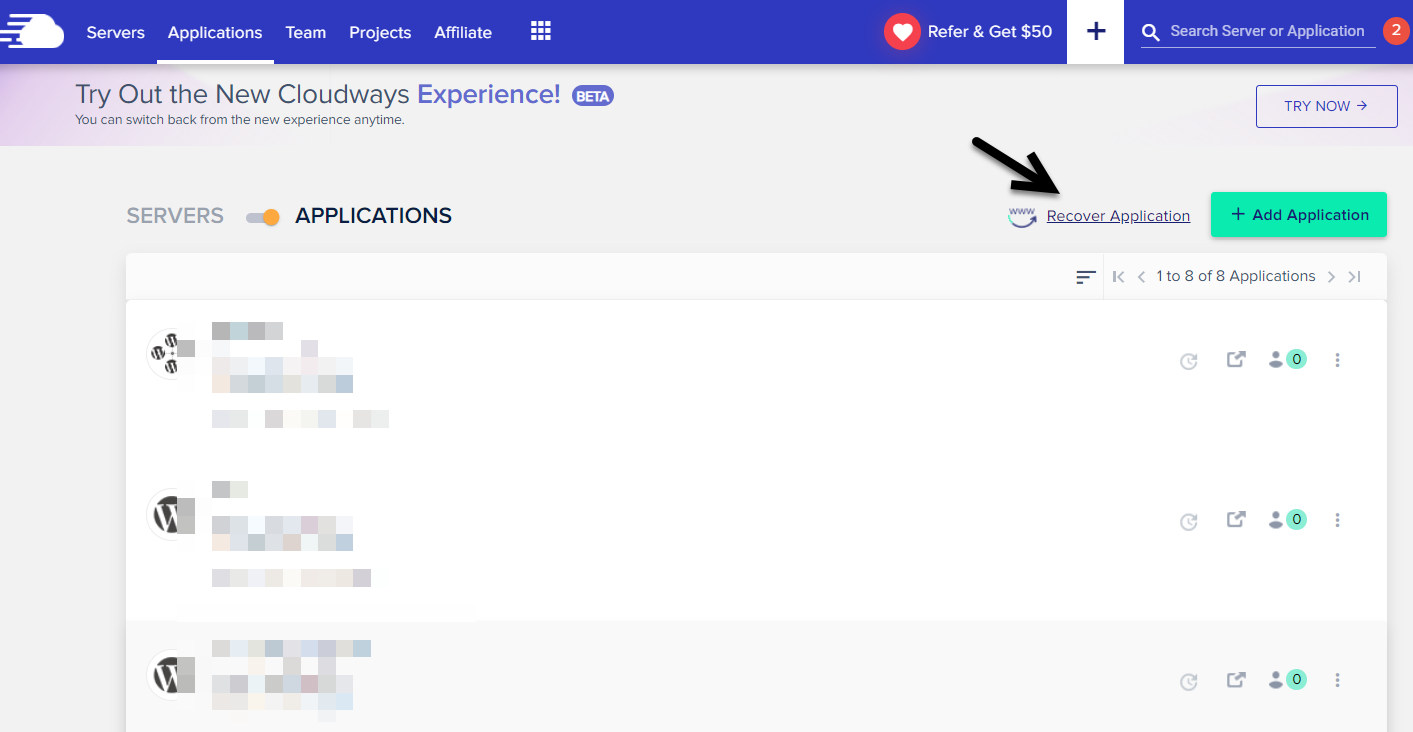Open the Applications nav tab
This screenshot has width=1413, height=732.
click(x=215, y=32)
